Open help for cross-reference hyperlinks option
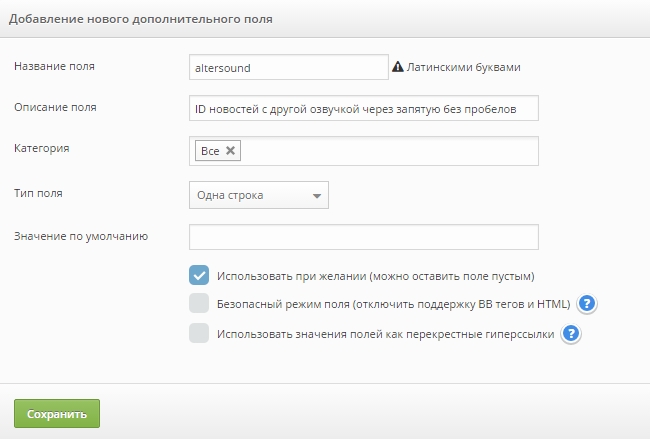 point(571,334)
